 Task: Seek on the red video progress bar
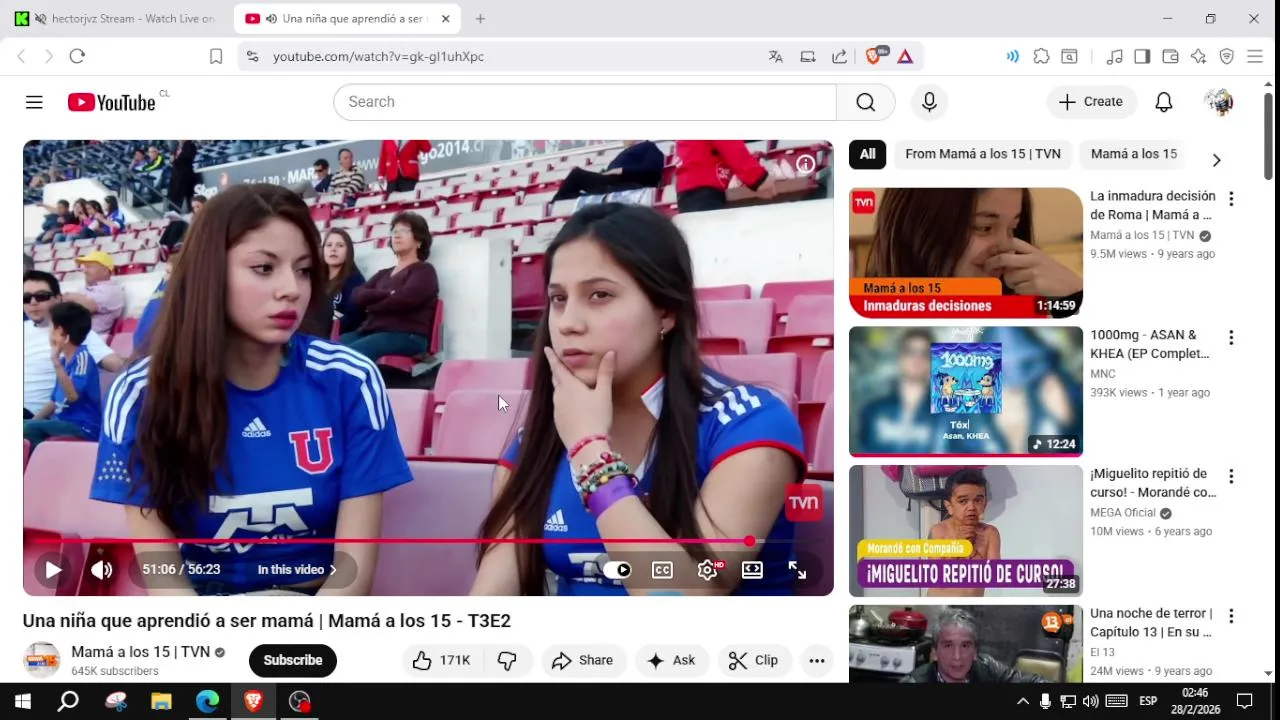[x=428, y=541]
